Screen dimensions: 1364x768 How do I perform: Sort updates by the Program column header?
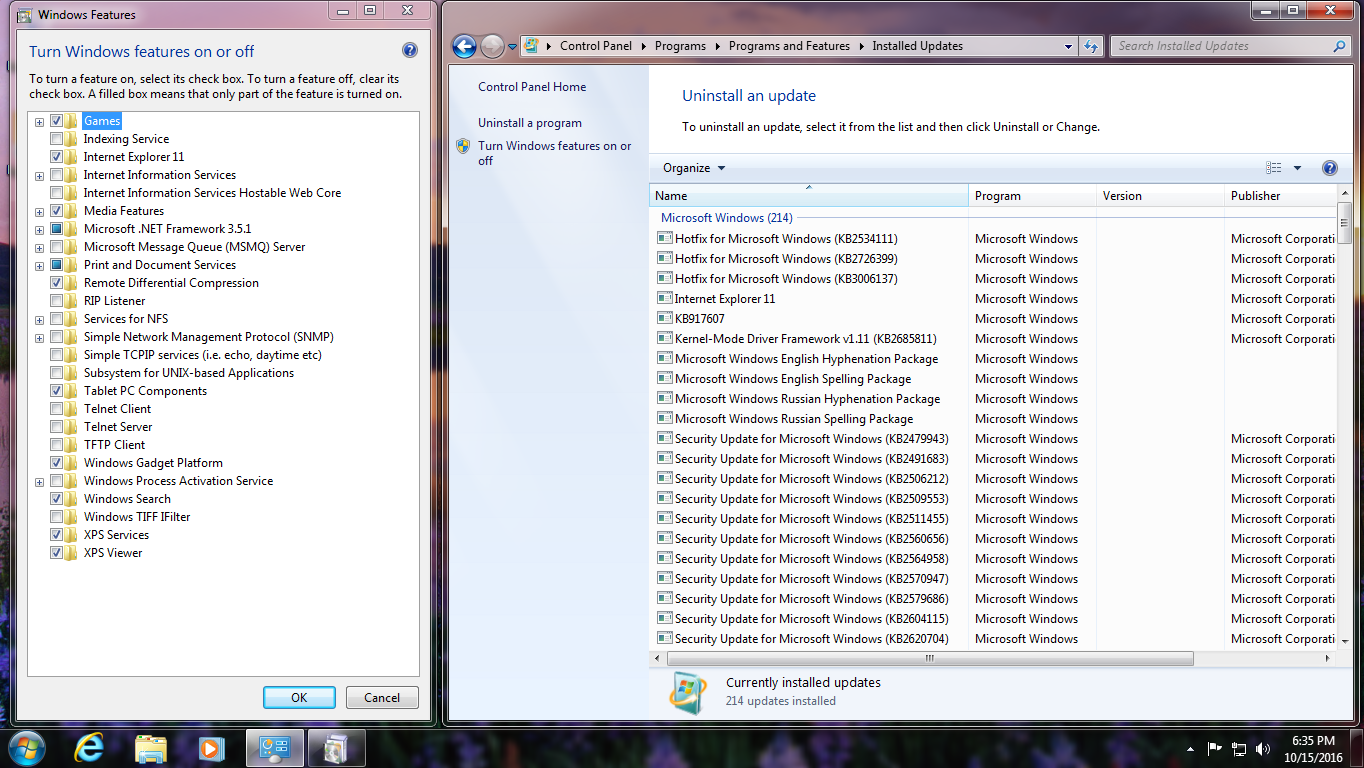tap(1032, 196)
